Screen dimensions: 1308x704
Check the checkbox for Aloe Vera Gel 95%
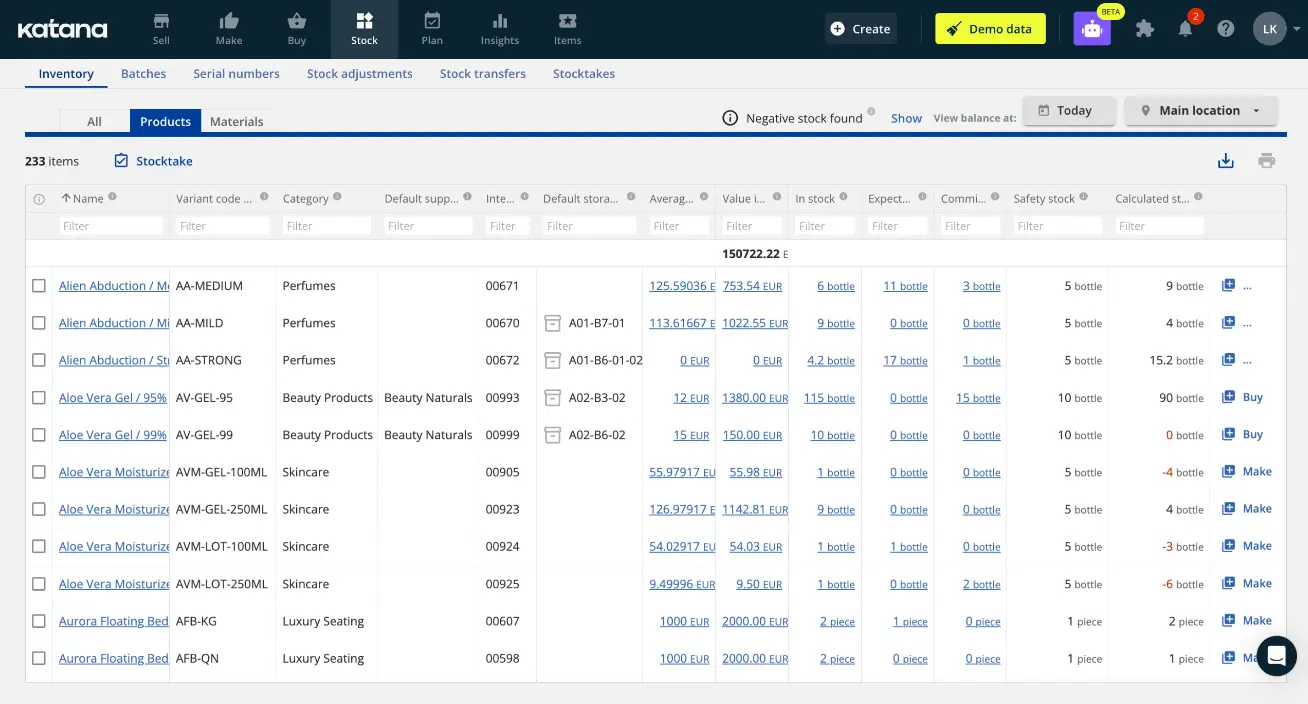pyautogui.click(x=39, y=397)
